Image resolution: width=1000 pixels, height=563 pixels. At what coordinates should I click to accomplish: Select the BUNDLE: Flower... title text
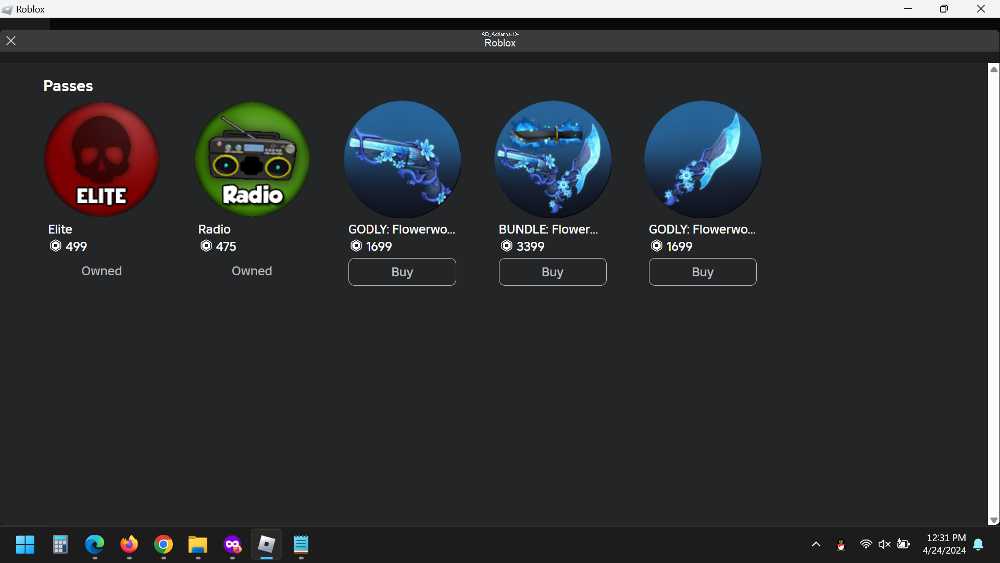(548, 230)
